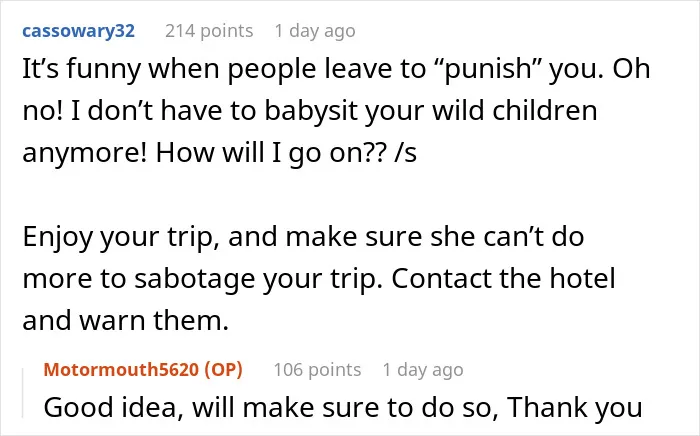Image resolution: width=700 pixels, height=436 pixels.
Task: Click the line "and warn them."
Action: point(125,320)
